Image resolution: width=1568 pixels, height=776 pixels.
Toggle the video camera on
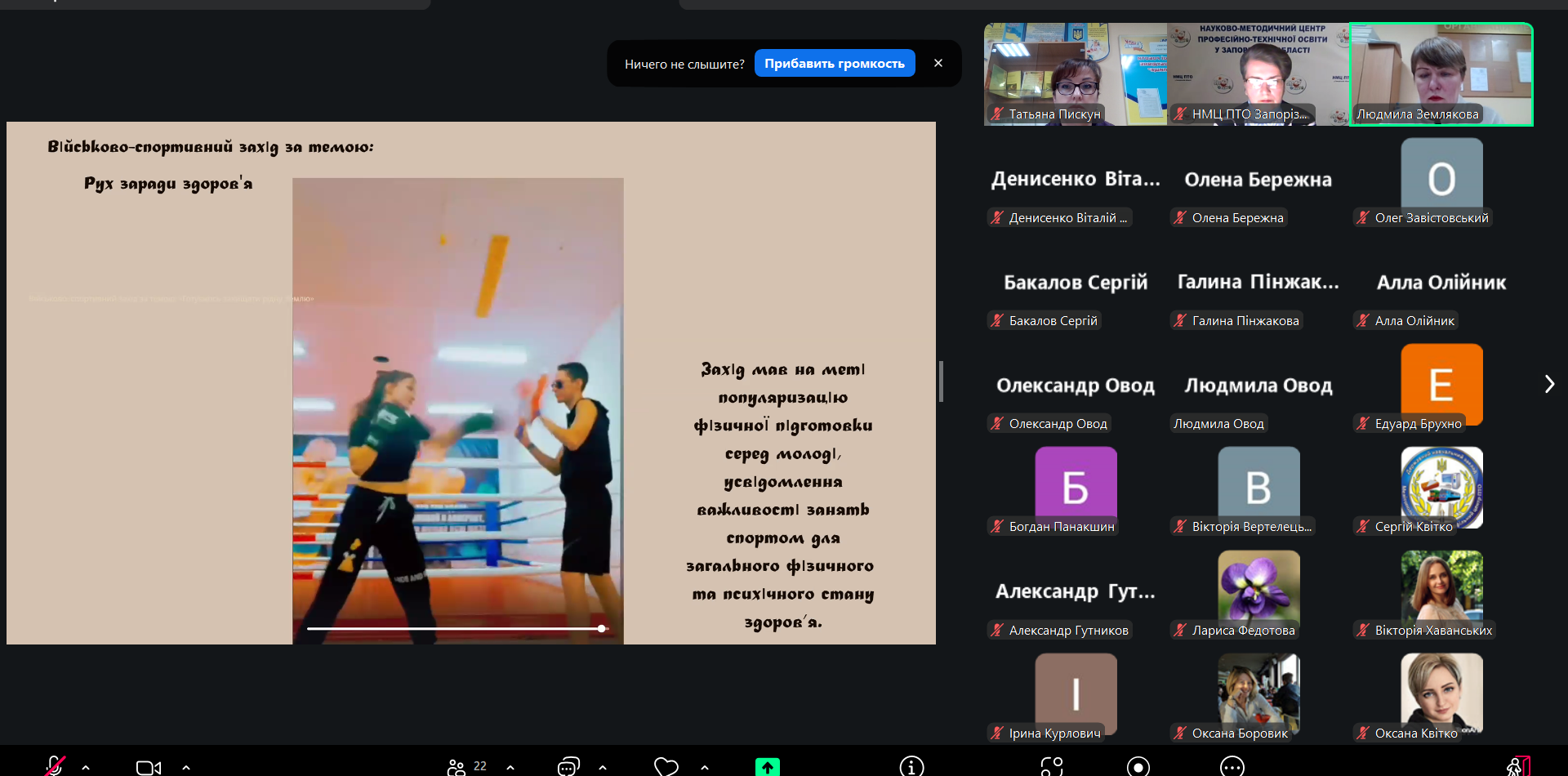point(148,767)
